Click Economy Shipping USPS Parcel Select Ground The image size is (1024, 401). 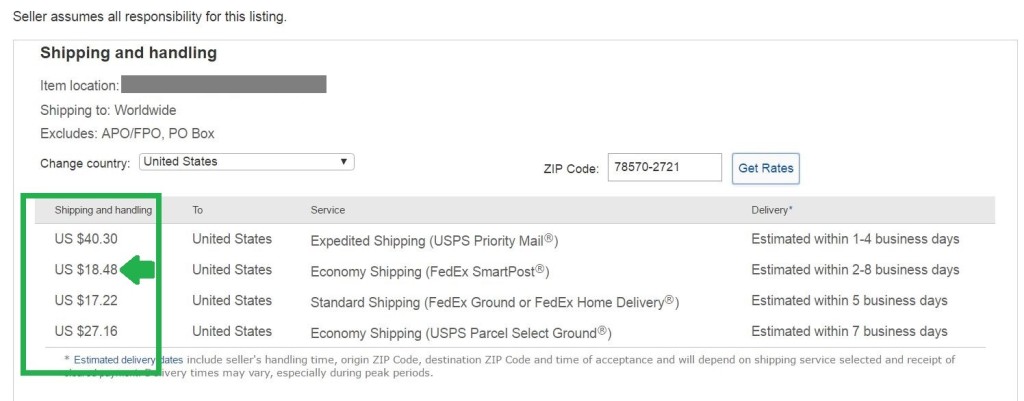click(461, 332)
